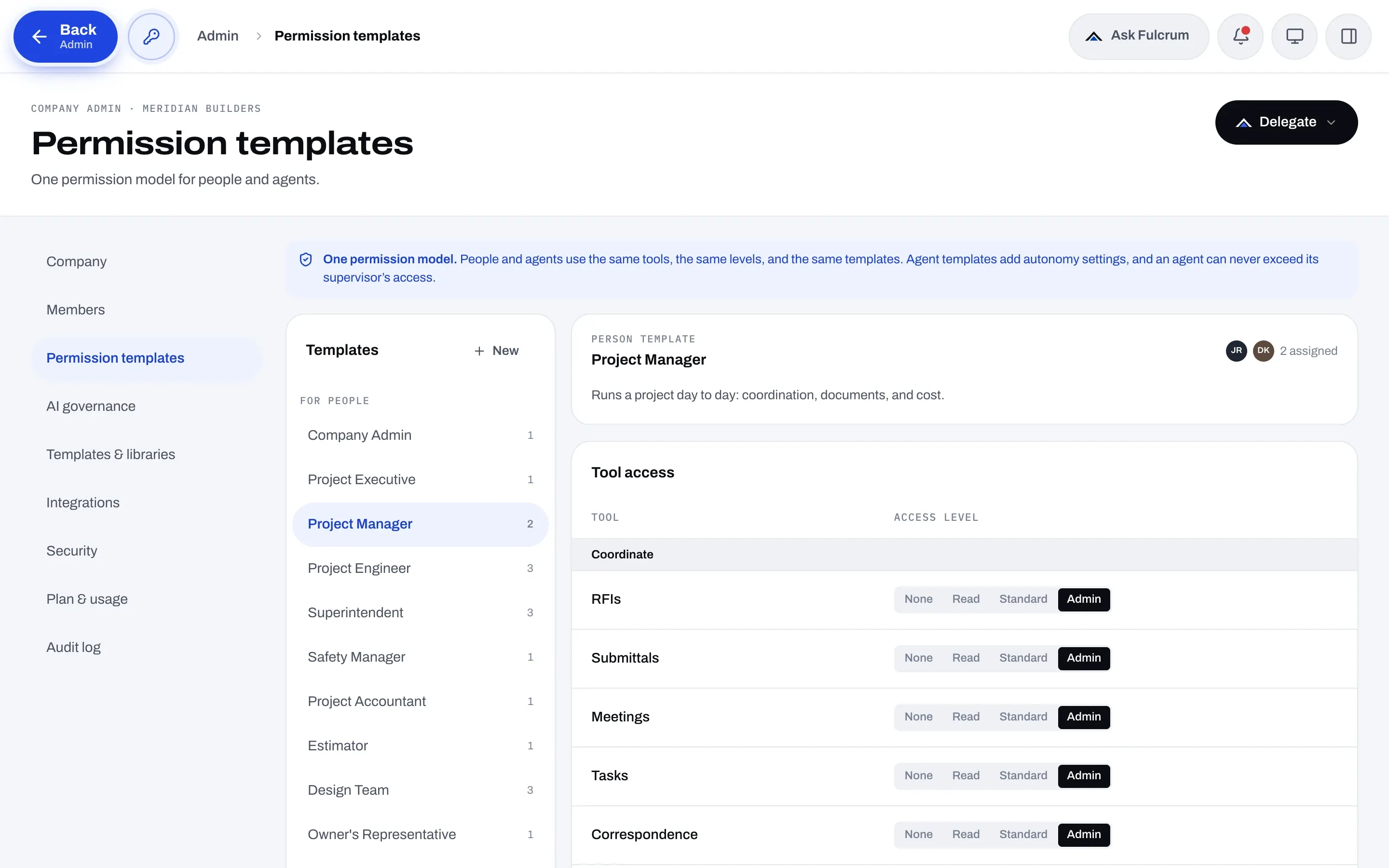The image size is (1389, 868).
Task: Set RFIs access level to None
Action: coord(918,599)
